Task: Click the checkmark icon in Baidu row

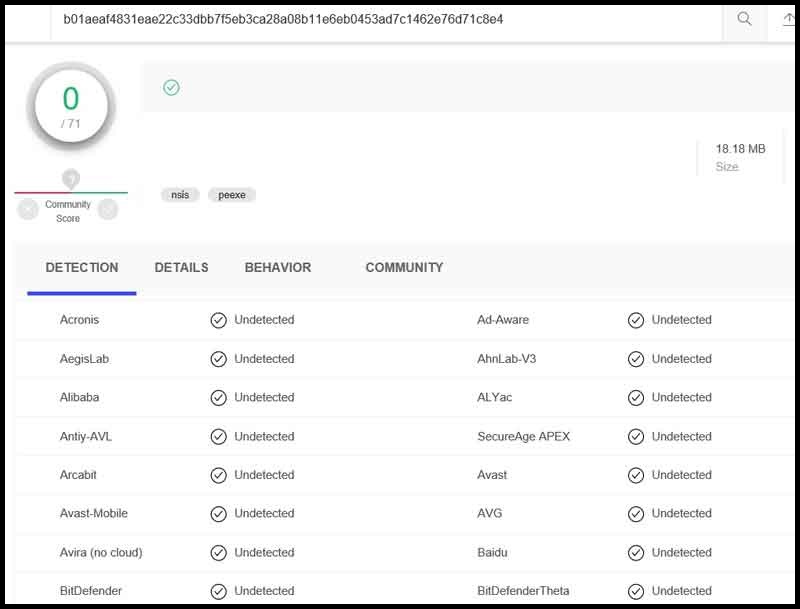Action: pos(636,553)
